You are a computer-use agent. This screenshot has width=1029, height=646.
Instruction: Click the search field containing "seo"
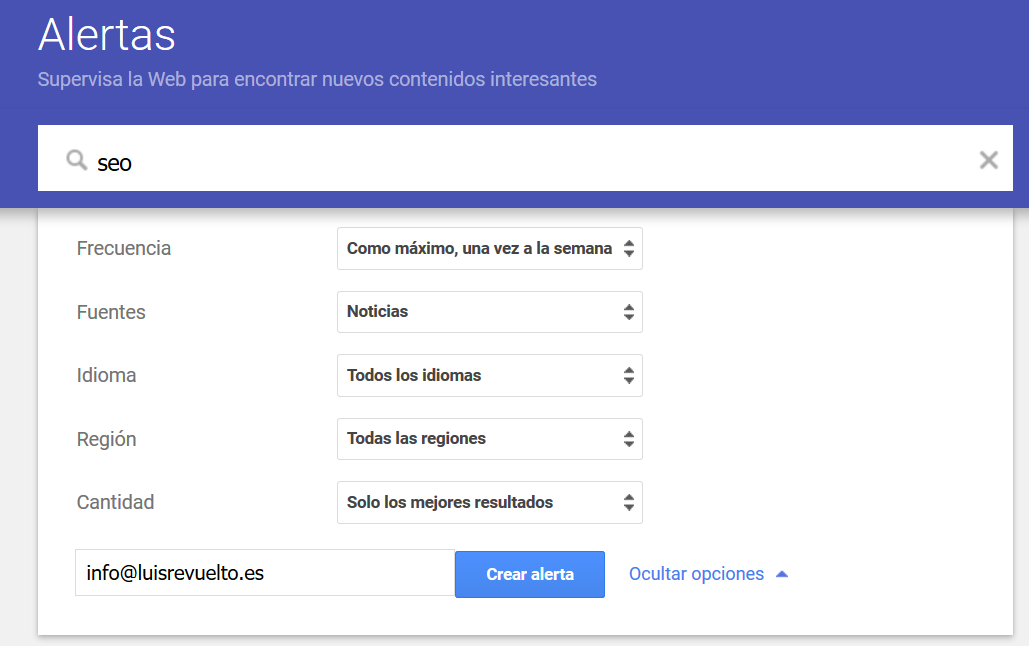point(500,160)
